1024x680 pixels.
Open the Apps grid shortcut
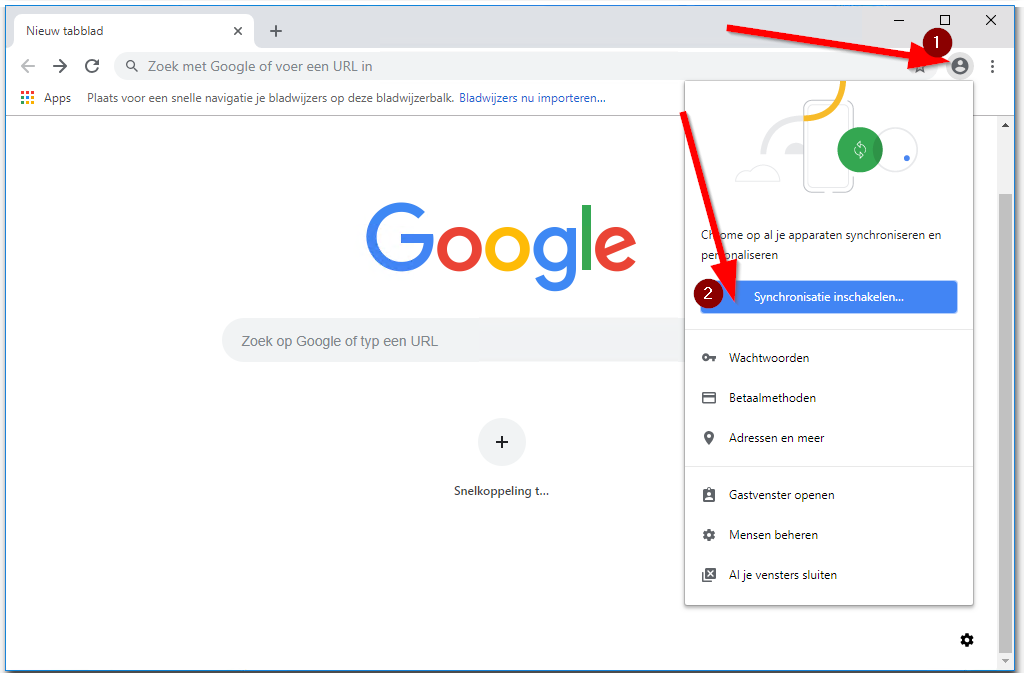point(46,98)
